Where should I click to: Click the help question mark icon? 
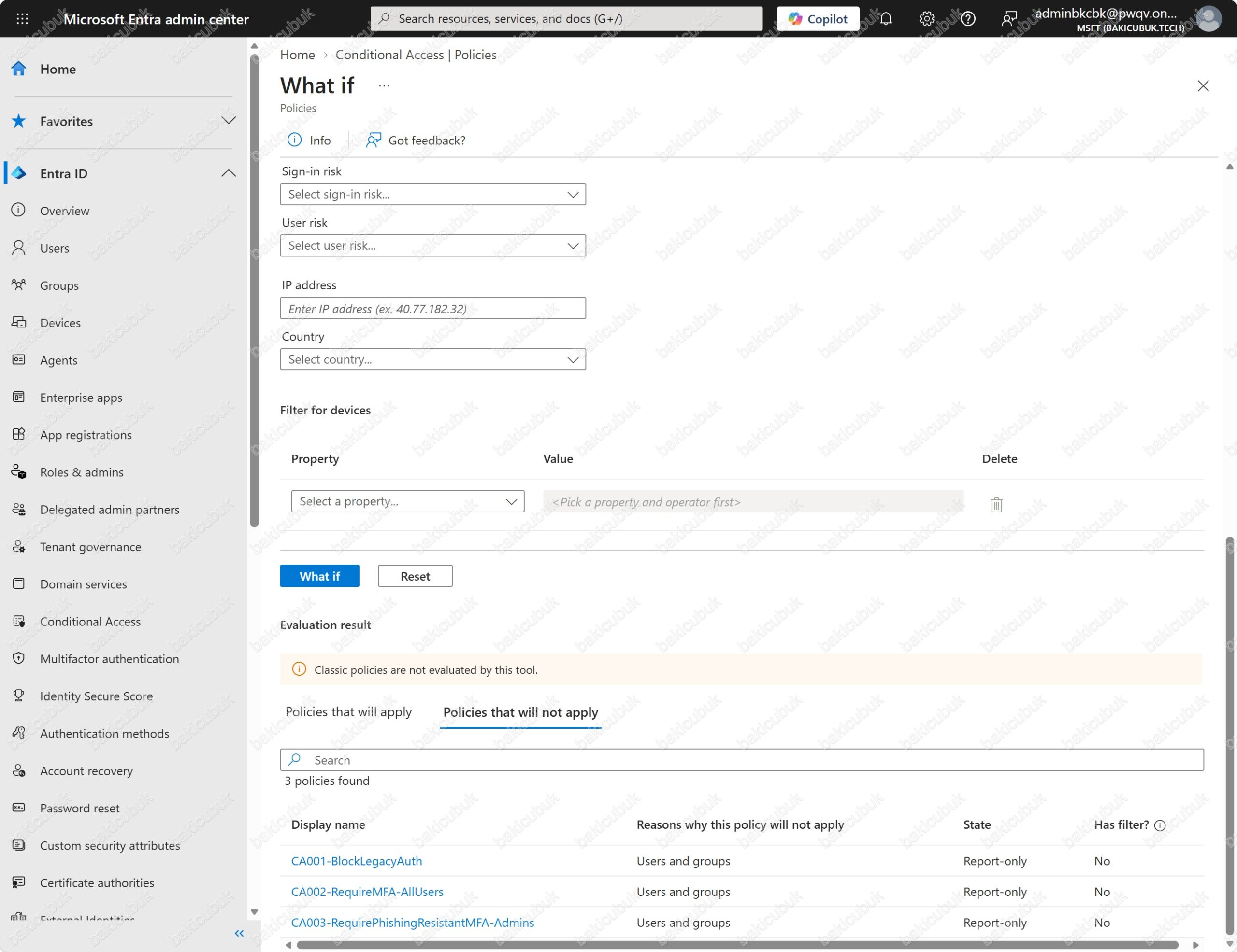tap(968, 19)
